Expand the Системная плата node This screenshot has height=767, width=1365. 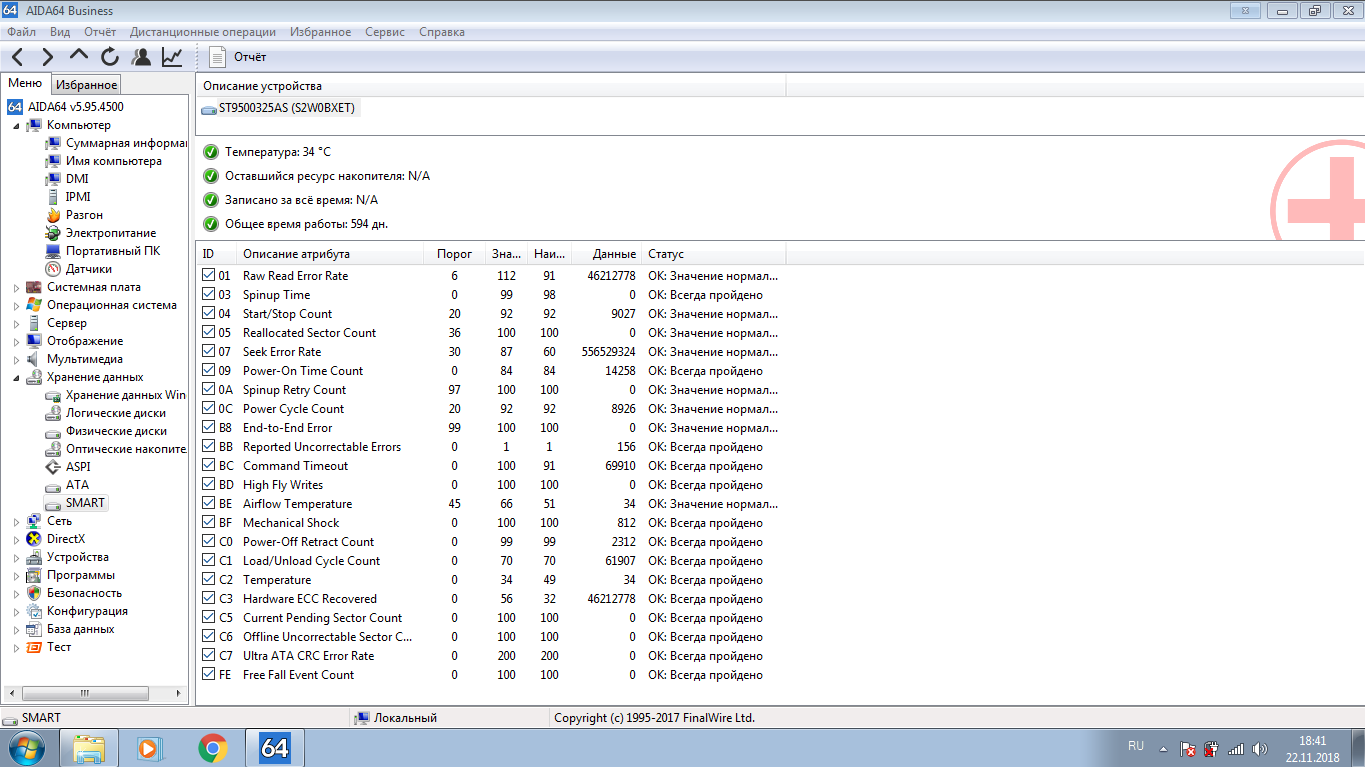pyautogui.click(x=16, y=288)
